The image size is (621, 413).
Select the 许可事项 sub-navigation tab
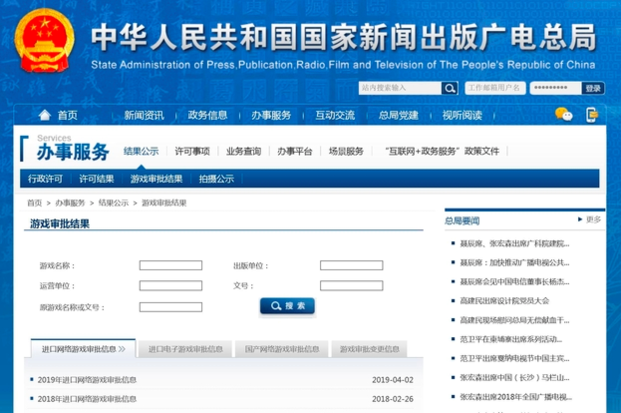pos(192,151)
